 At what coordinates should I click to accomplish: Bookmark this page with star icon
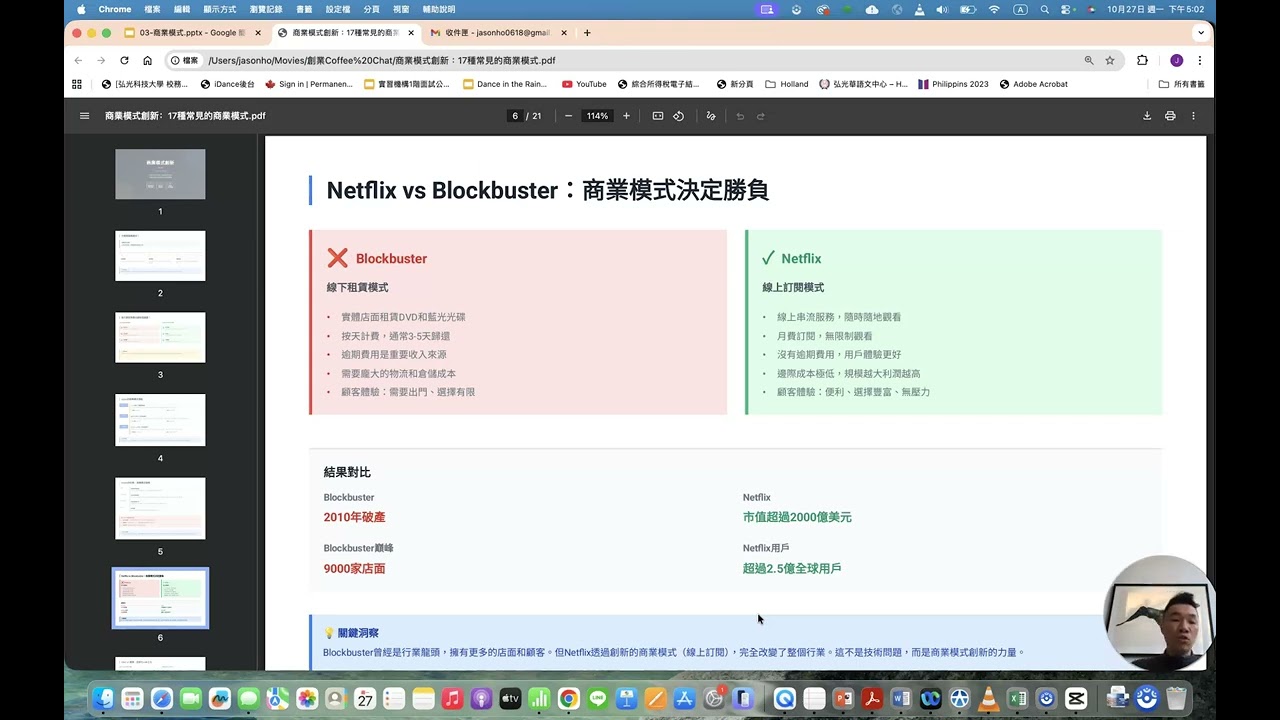(1110, 60)
